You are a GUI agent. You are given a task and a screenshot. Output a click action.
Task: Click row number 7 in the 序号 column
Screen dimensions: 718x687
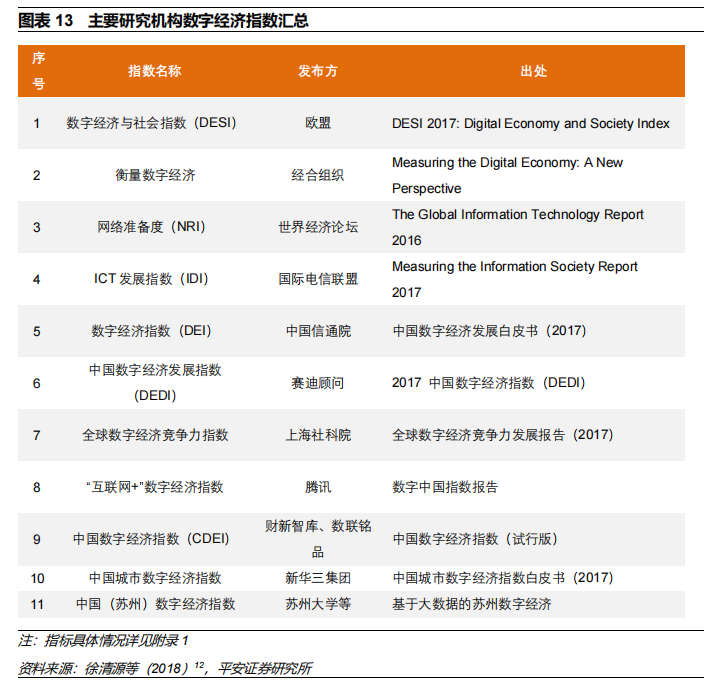37,435
